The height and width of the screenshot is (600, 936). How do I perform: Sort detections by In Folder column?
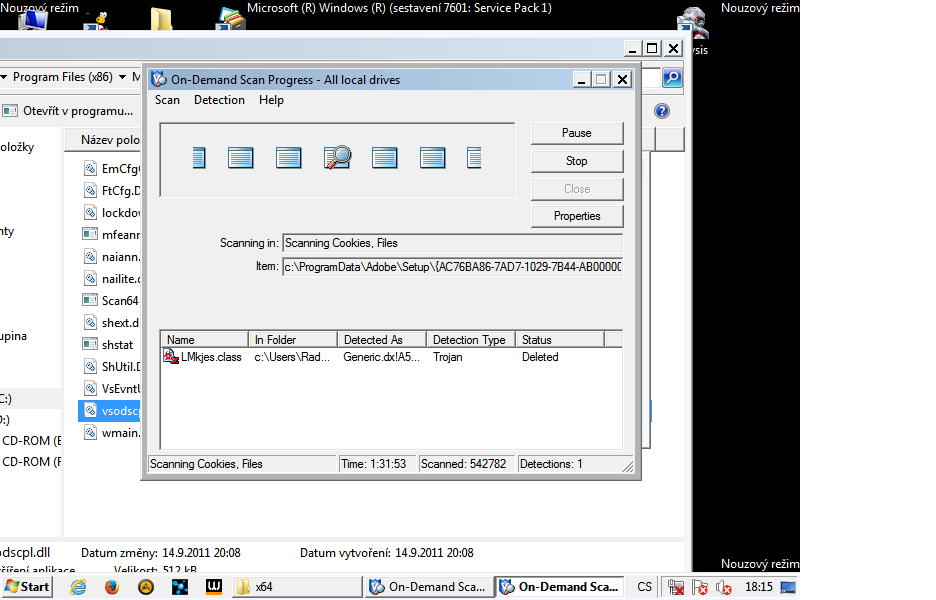point(293,340)
